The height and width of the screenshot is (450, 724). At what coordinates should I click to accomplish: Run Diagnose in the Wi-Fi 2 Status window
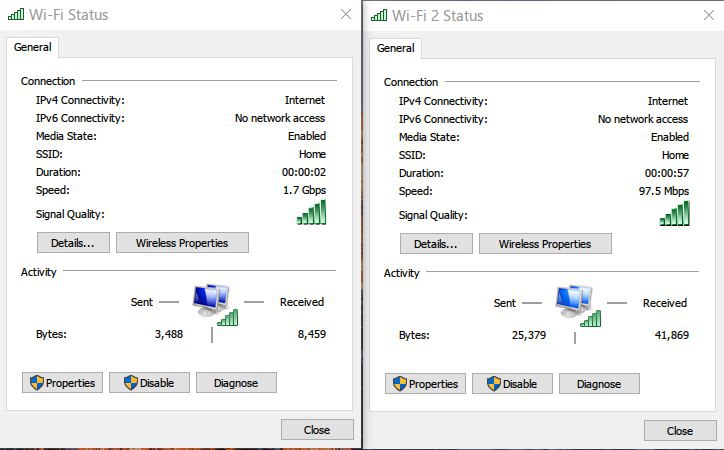(599, 384)
